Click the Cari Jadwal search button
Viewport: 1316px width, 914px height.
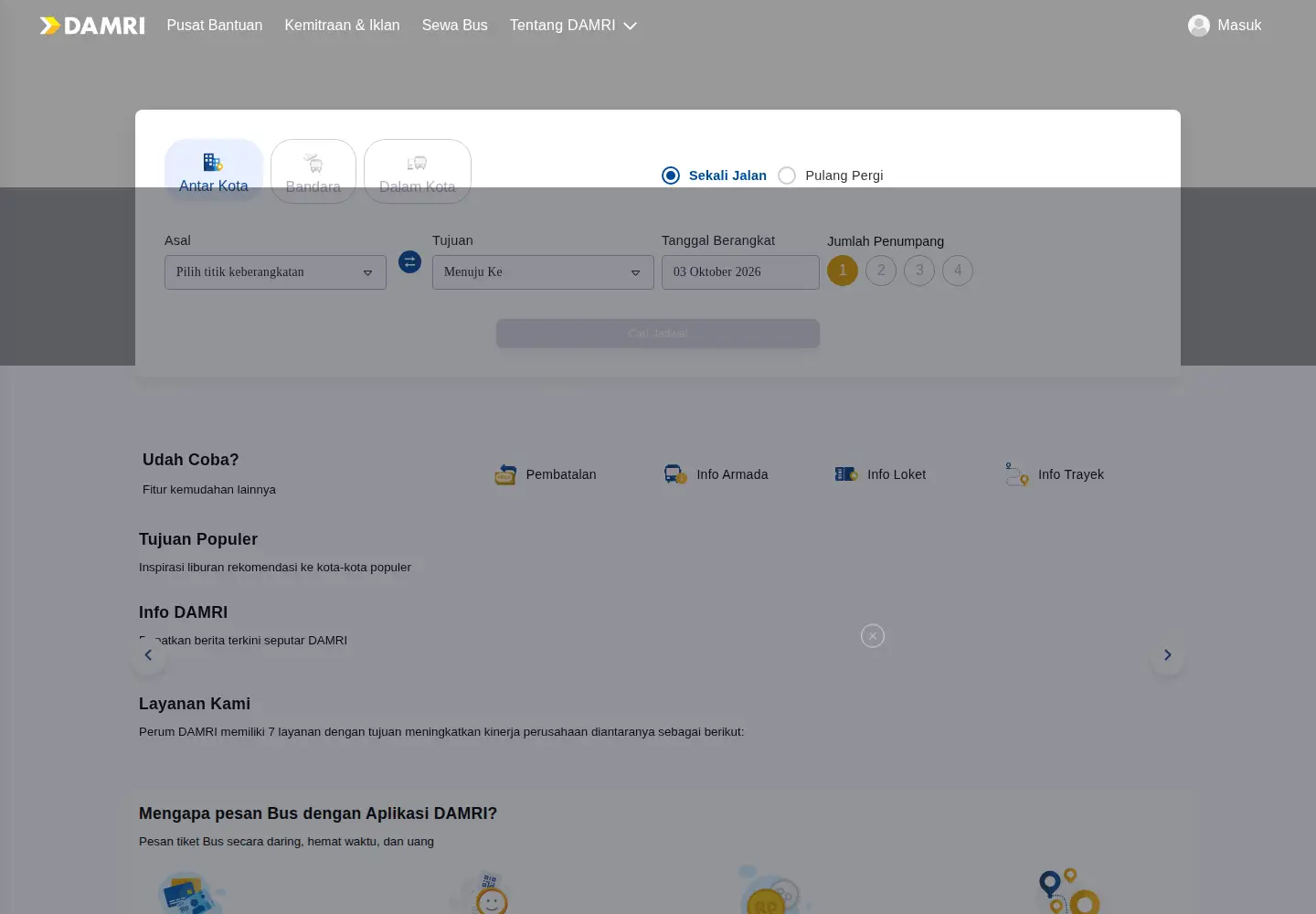(658, 334)
